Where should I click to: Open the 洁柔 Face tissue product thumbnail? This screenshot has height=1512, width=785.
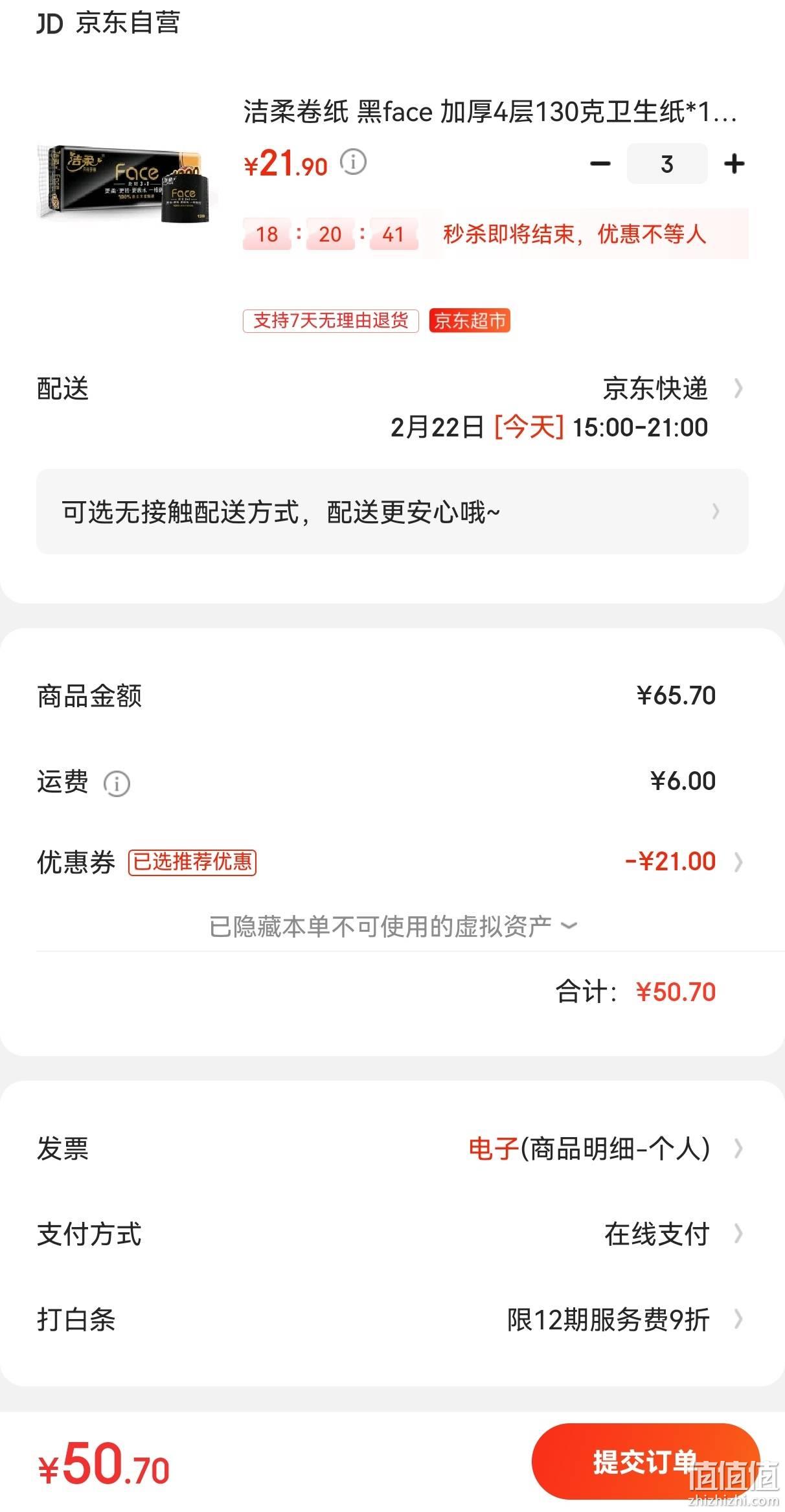126,183
